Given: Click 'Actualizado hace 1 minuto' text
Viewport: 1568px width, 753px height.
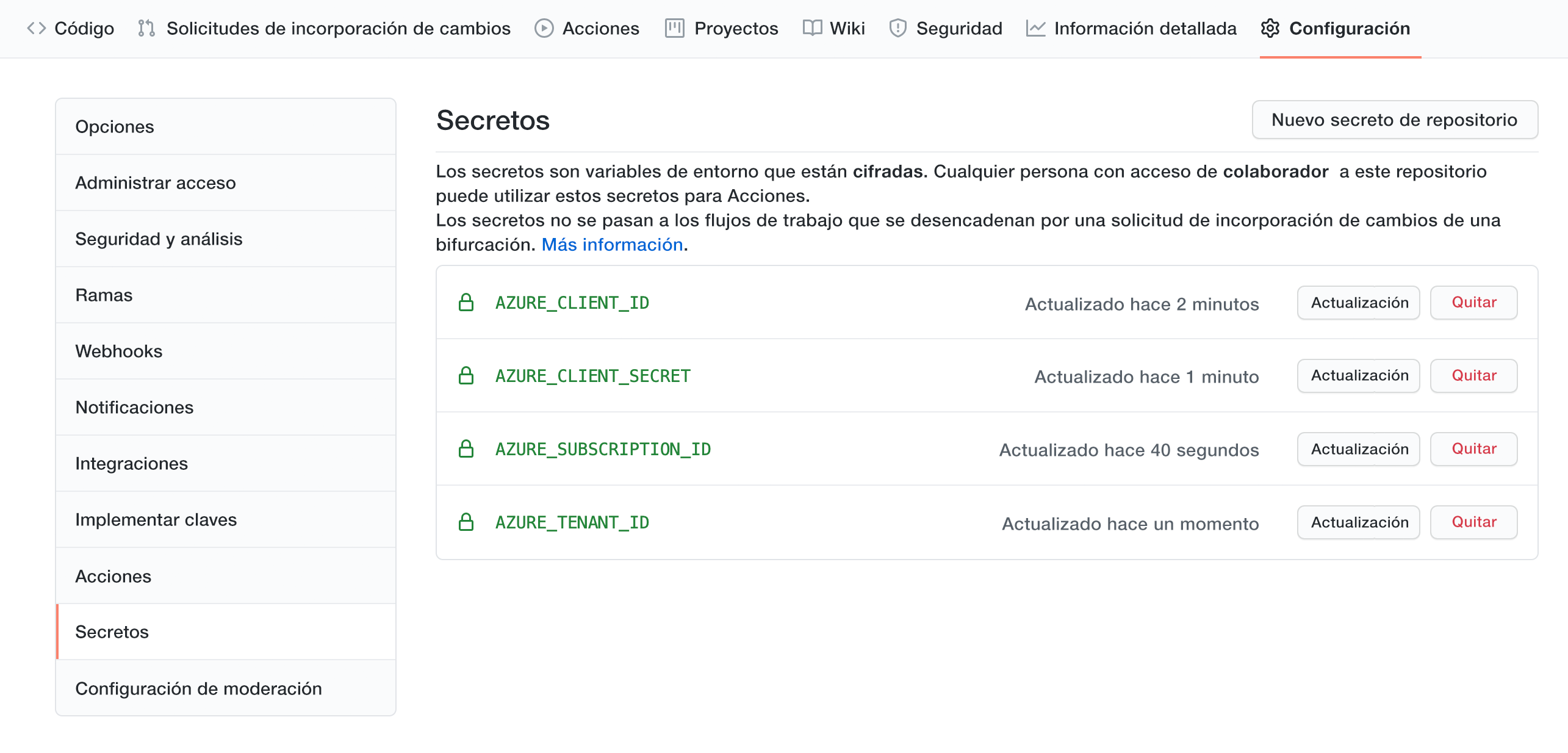Looking at the screenshot, I should pos(1147,376).
